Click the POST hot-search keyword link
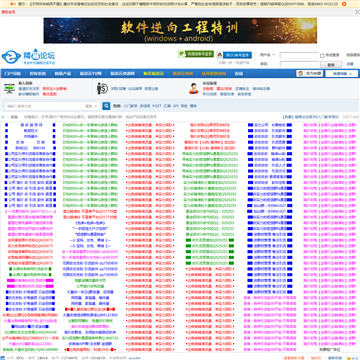Screen dimensions: 360x360 pos(157,106)
